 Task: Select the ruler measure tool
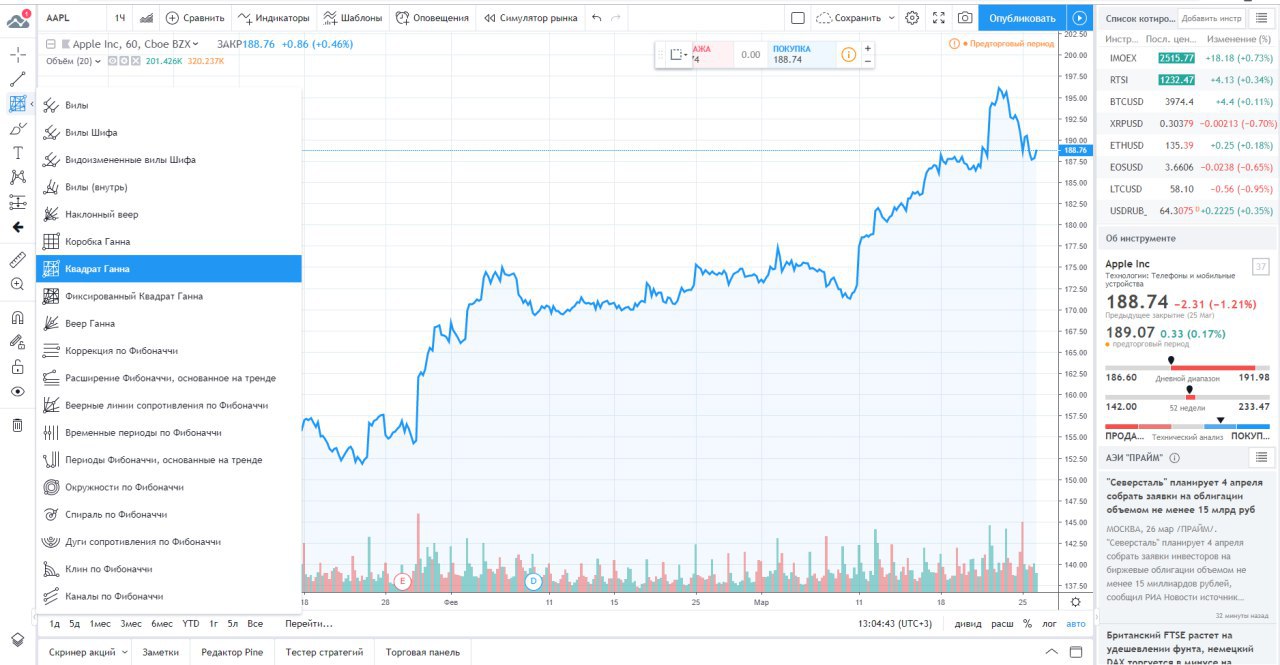[x=17, y=259]
